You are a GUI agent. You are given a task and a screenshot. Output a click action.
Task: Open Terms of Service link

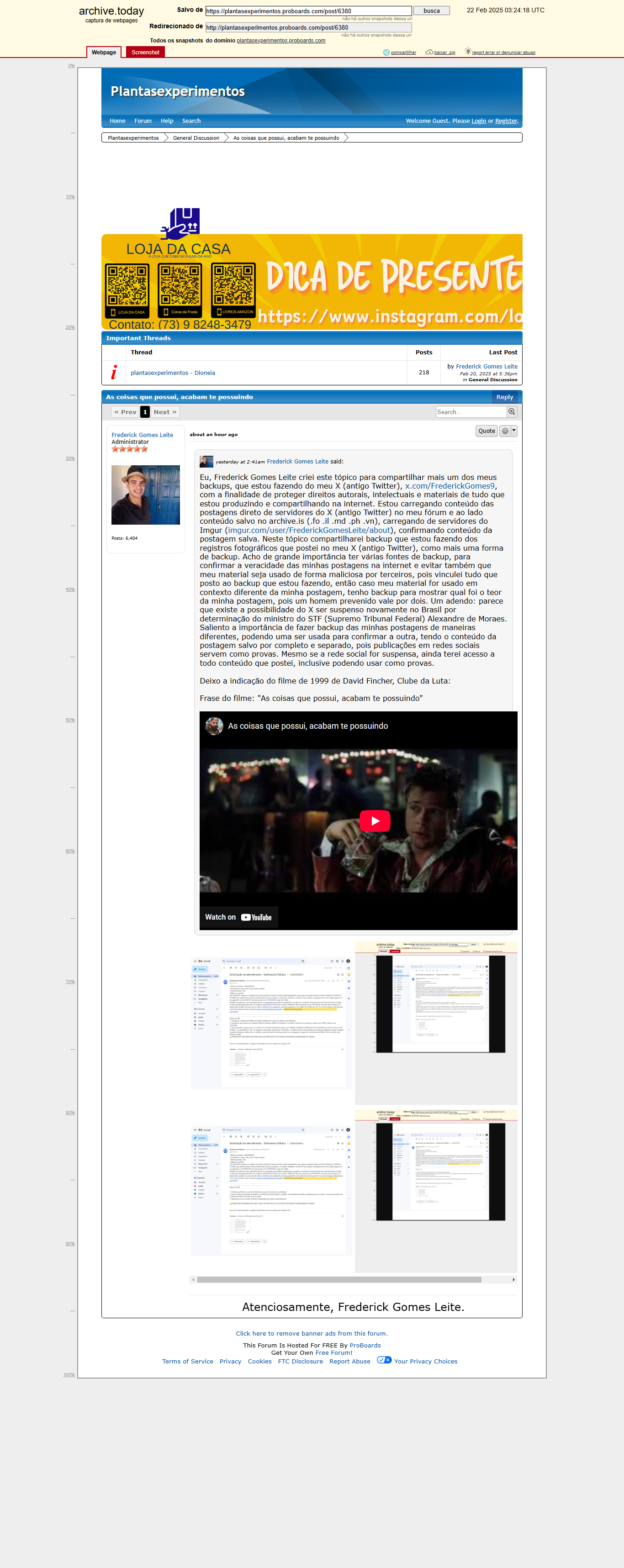(187, 1362)
